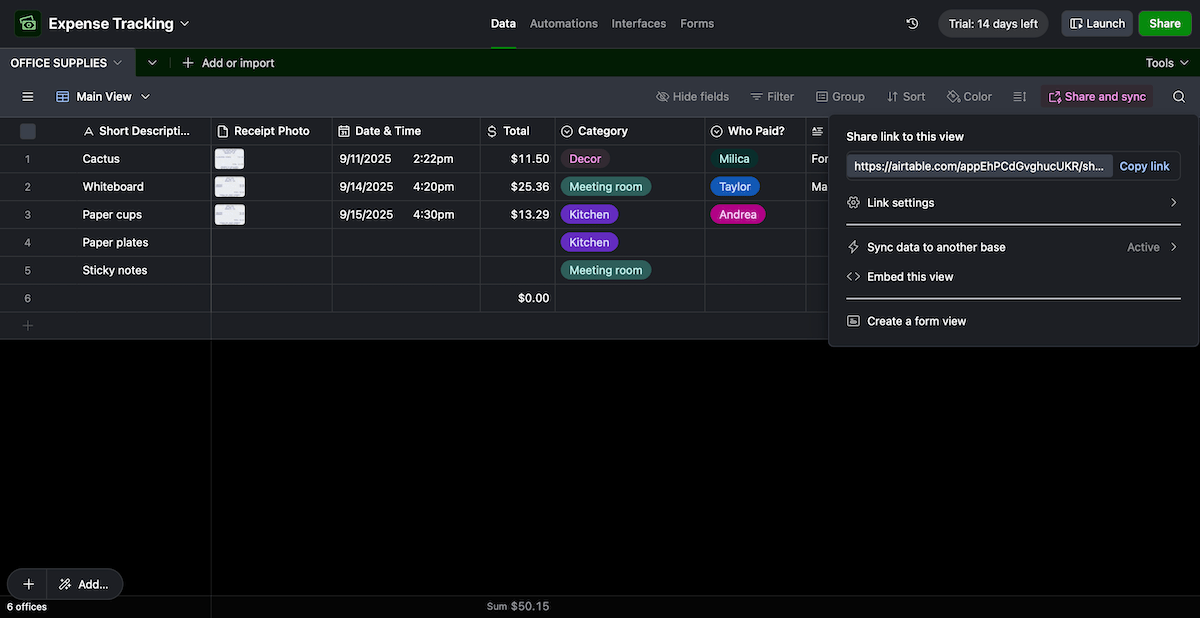Image resolution: width=1200 pixels, height=618 pixels.
Task: Open the Hide fields menu
Action: click(692, 96)
